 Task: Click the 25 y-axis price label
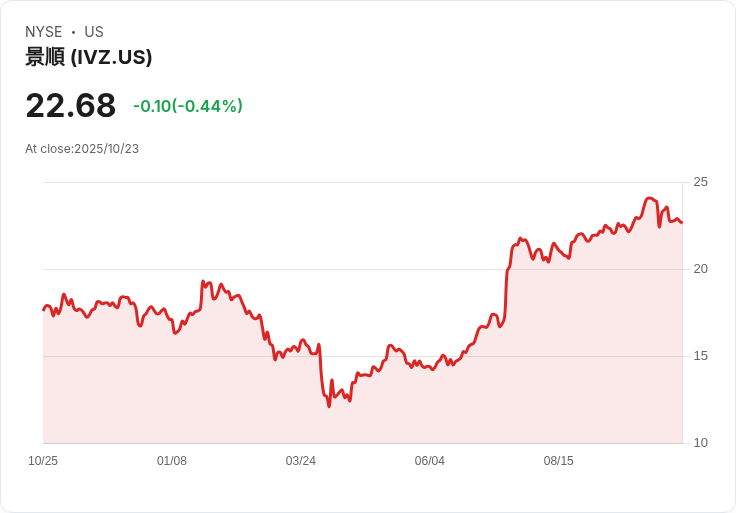pyautogui.click(x=700, y=182)
